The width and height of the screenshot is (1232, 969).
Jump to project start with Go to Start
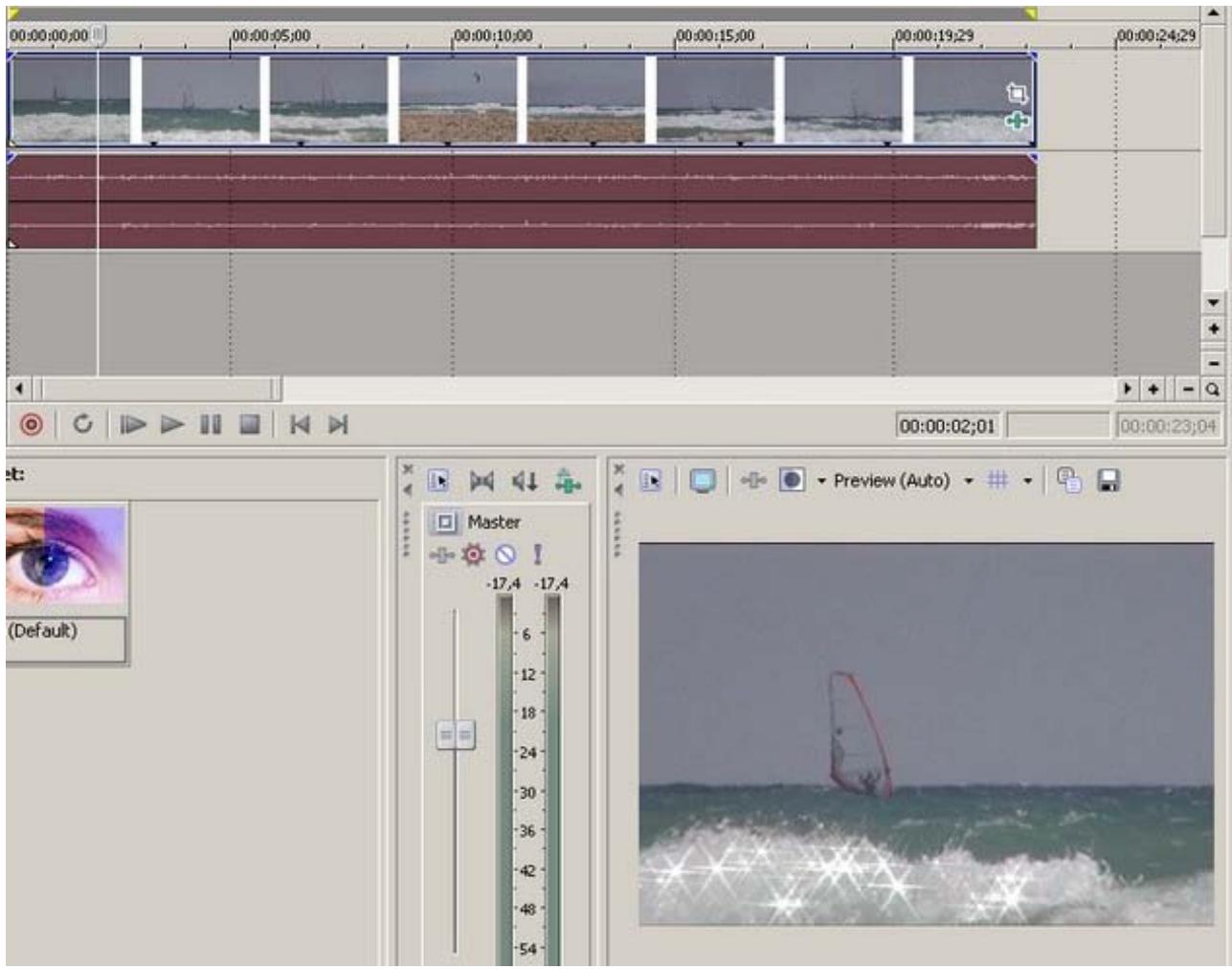click(300, 424)
